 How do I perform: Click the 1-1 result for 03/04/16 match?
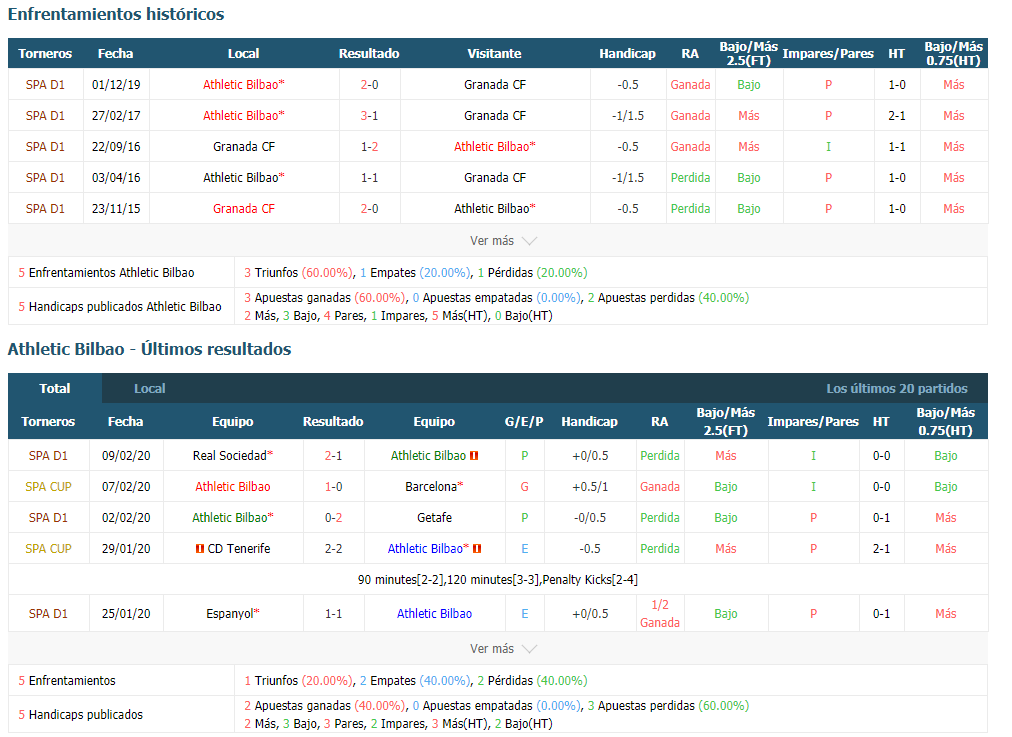[x=369, y=177]
